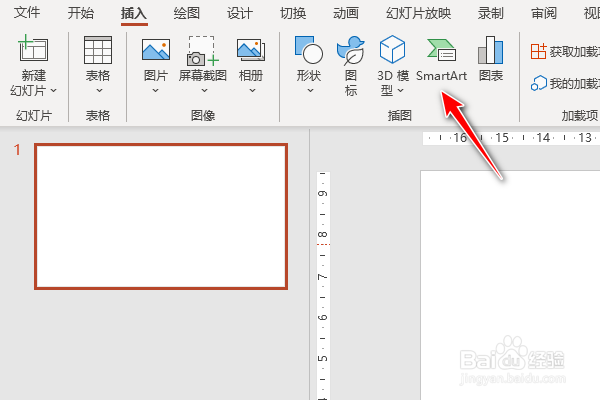Click the Pictures (图片) icon
This screenshot has height=400, width=600.
(156, 49)
